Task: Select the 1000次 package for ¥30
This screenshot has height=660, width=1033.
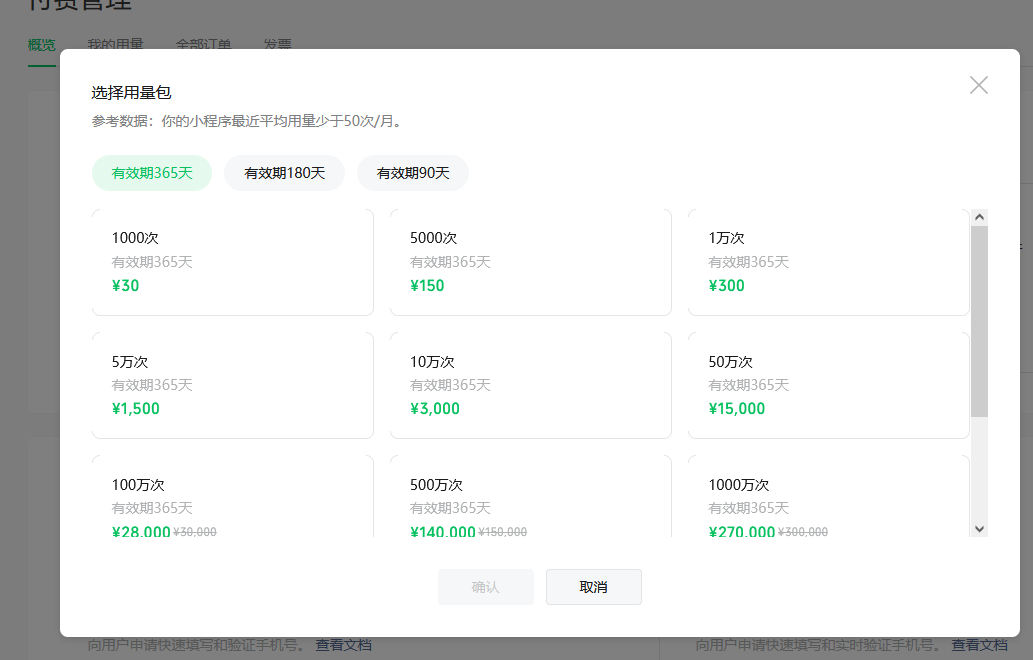Action: click(x=232, y=261)
